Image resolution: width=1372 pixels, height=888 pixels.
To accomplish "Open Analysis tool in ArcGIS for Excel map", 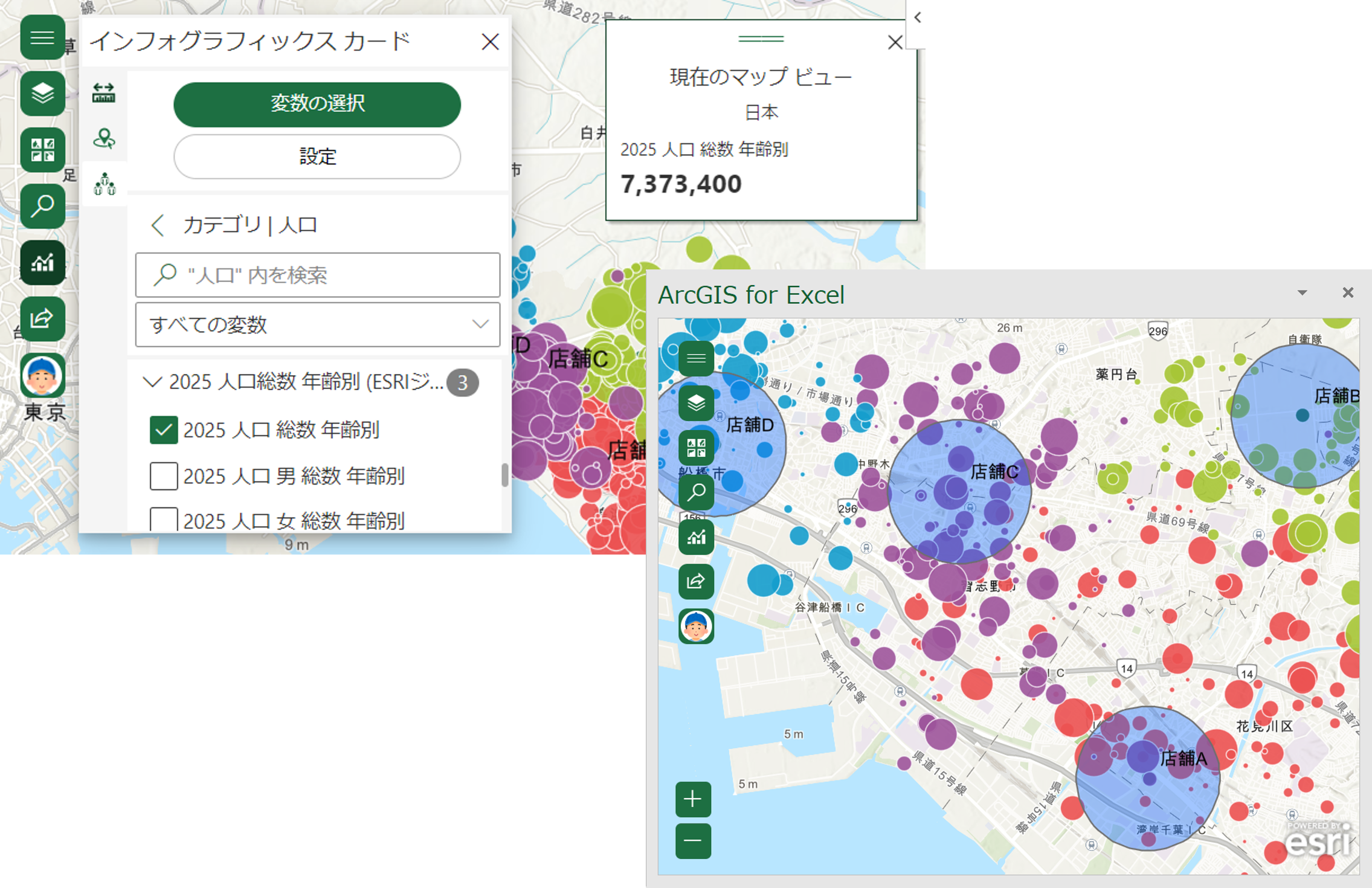I will [696, 537].
